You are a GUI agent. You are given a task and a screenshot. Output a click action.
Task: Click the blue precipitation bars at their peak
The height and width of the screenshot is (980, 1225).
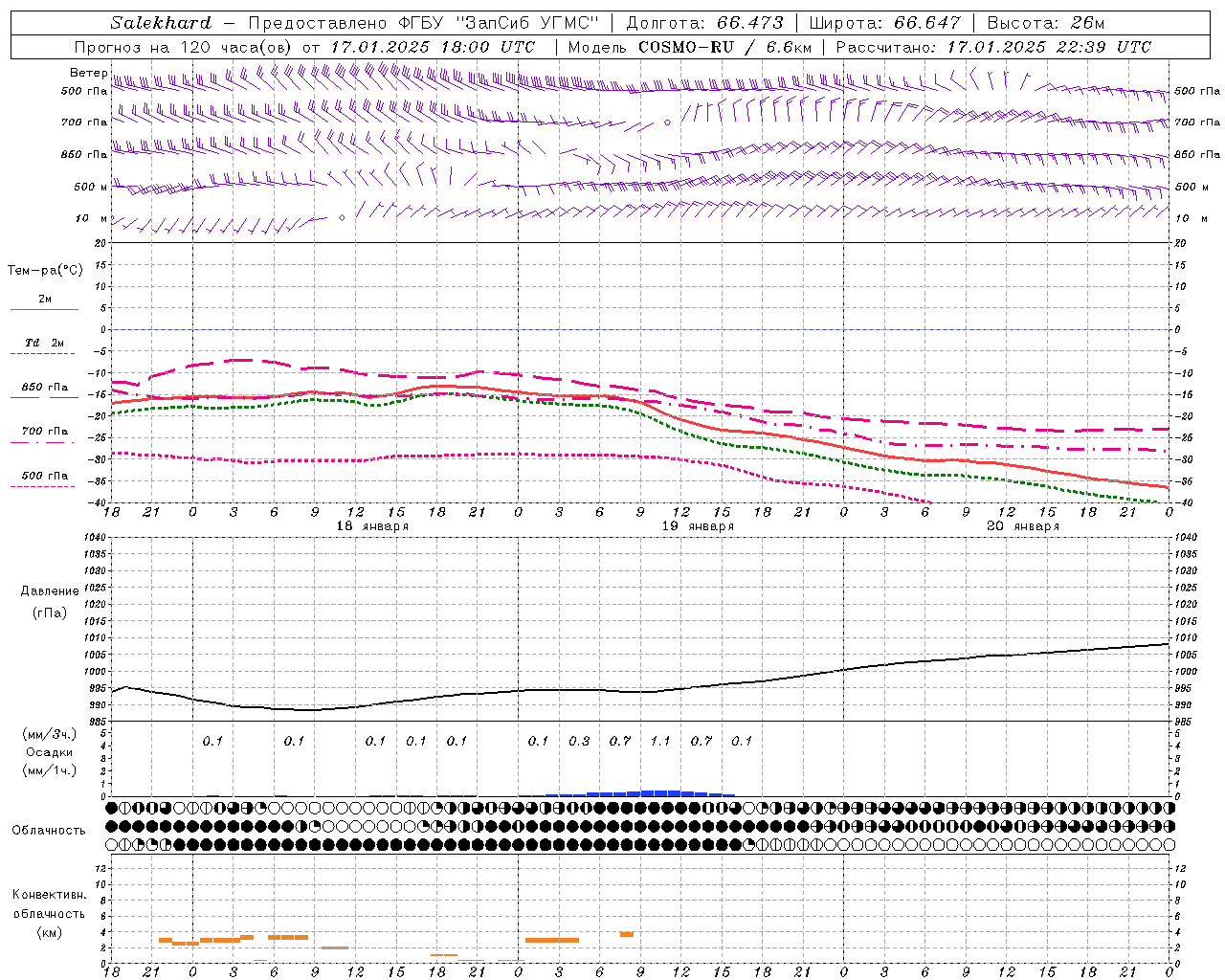coord(660,792)
